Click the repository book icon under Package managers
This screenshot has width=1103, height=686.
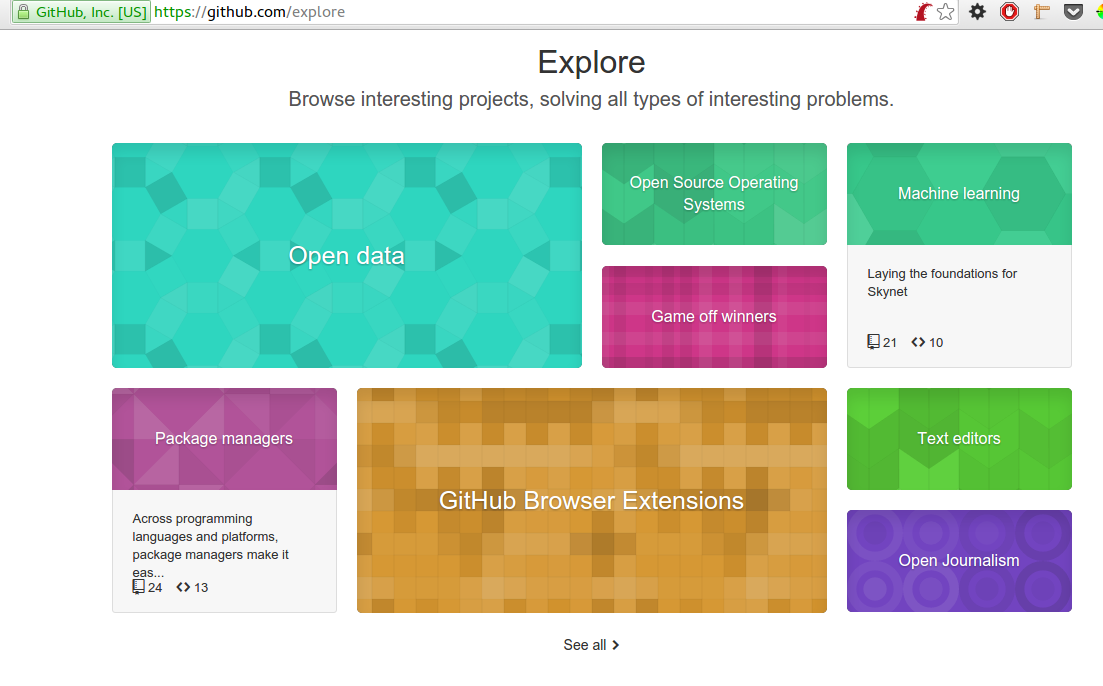coord(139,587)
